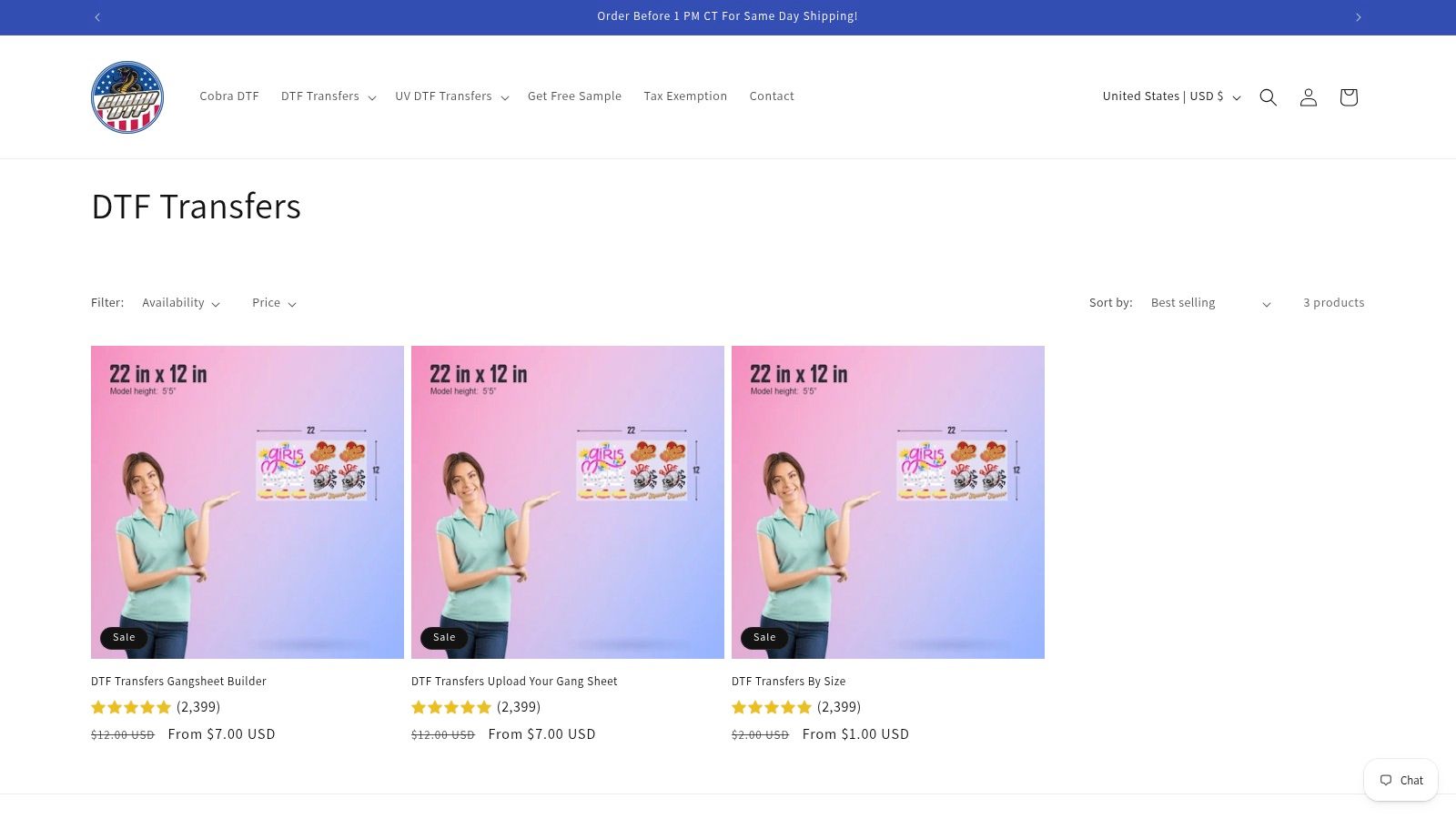
Task: Expand the Price filter
Action: pos(274,303)
